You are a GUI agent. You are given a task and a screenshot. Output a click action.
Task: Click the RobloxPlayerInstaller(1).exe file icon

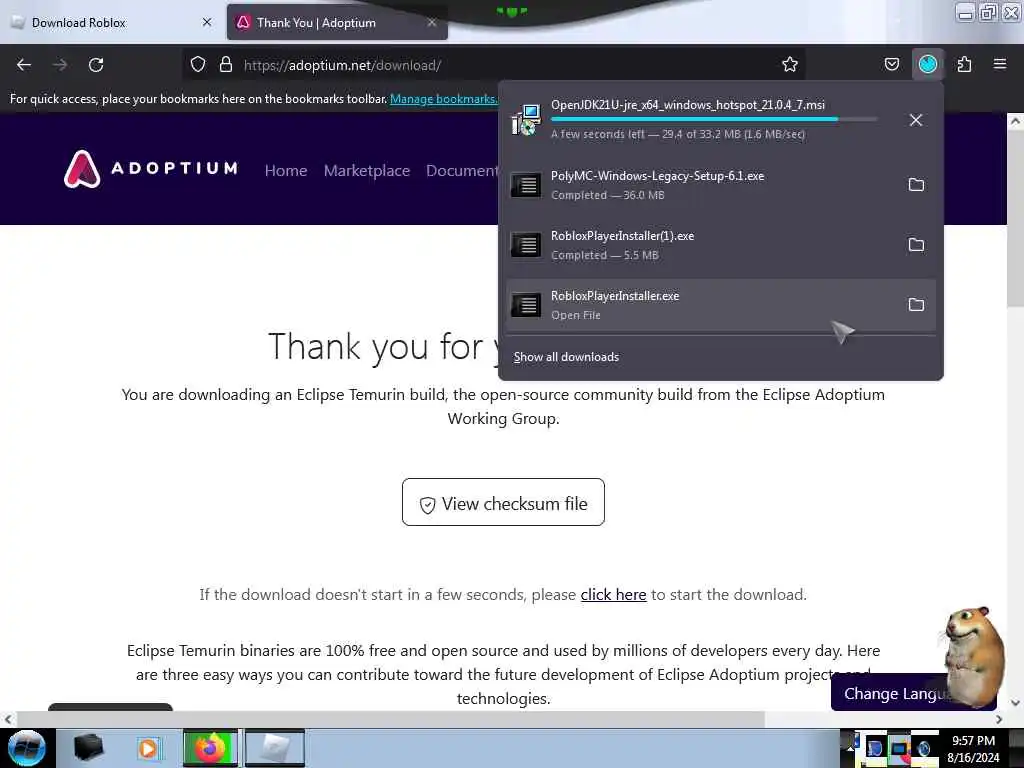(526, 246)
